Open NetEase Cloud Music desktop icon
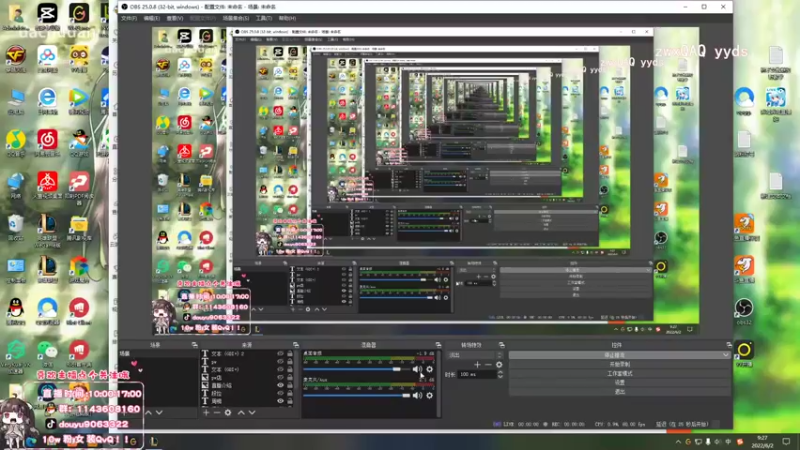The height and width of the screenshot is (450, 800). pos(47,143)
